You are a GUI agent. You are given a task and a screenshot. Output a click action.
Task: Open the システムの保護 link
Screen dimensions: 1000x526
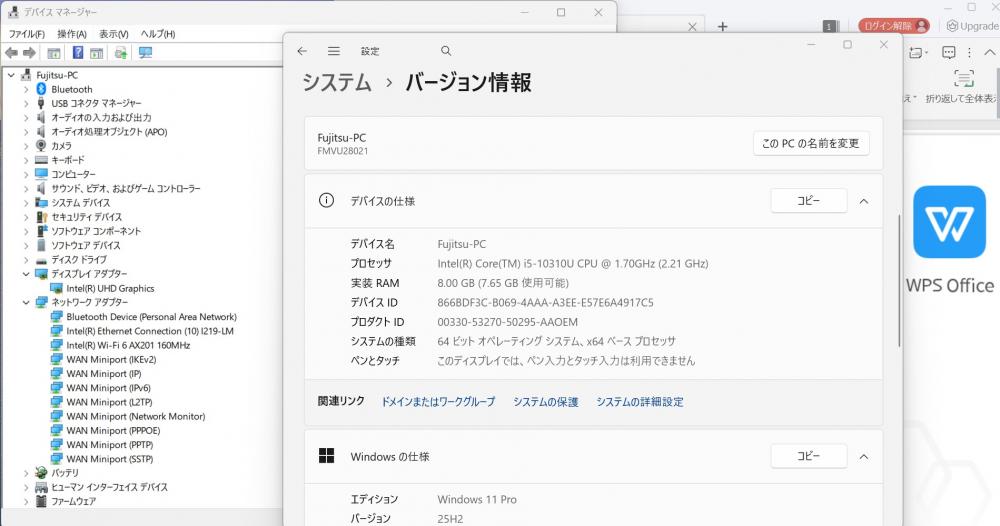point(546,402)
